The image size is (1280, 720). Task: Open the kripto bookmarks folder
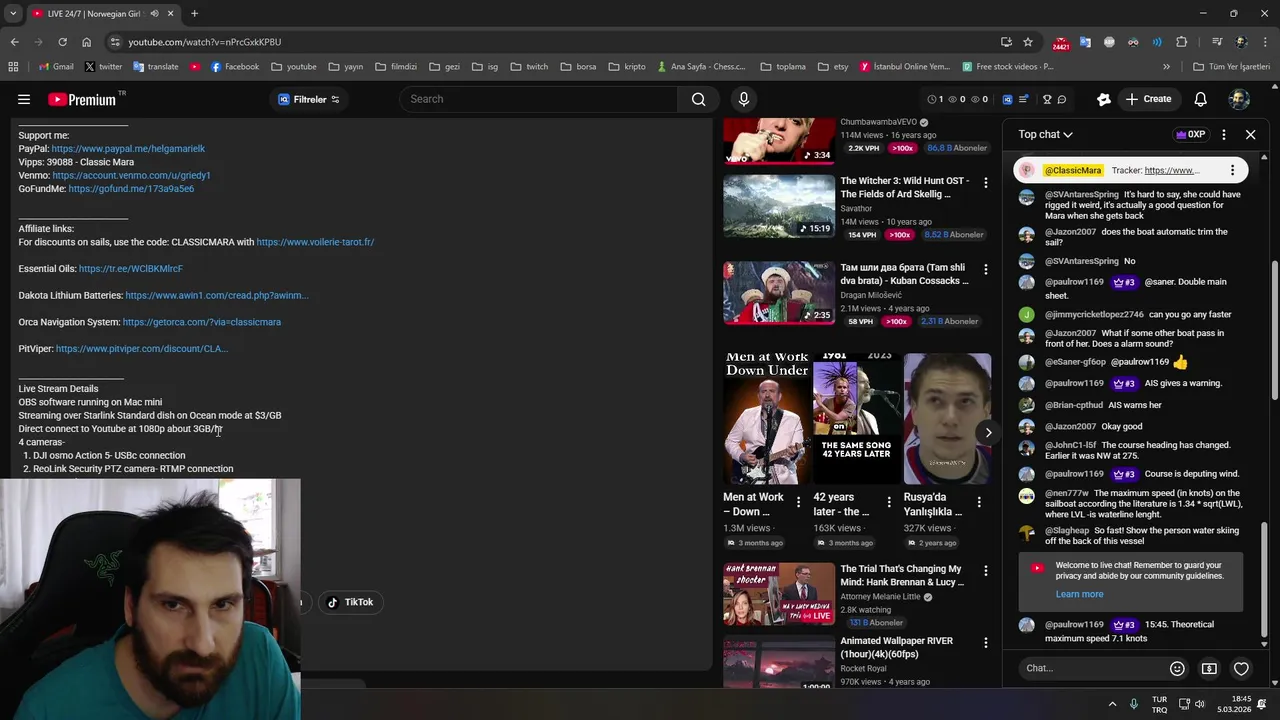(x=626, y=67)
